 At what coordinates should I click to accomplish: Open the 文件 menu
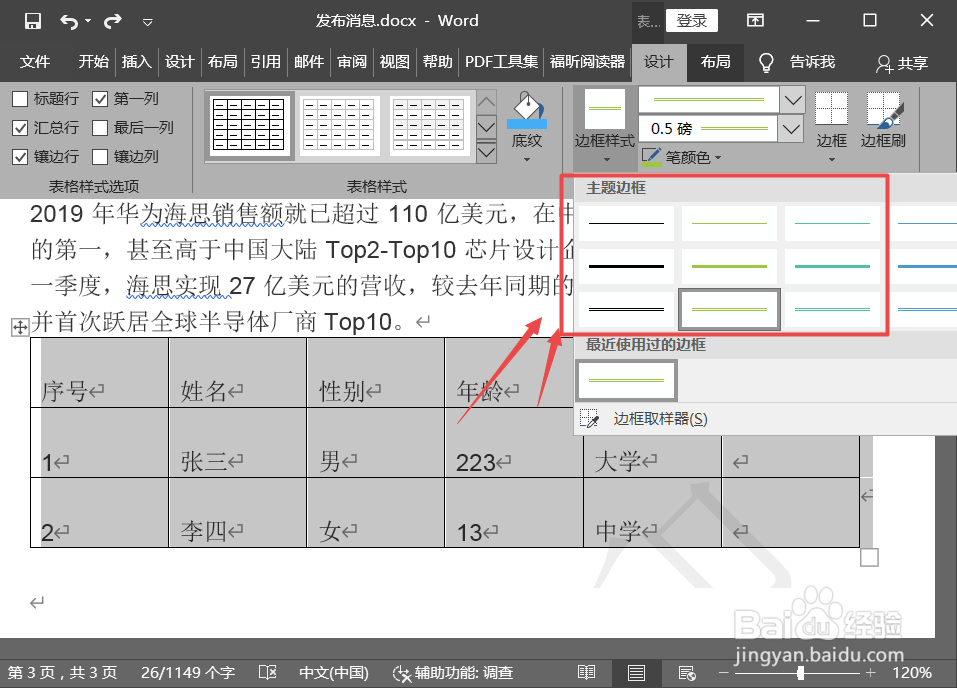35,62
